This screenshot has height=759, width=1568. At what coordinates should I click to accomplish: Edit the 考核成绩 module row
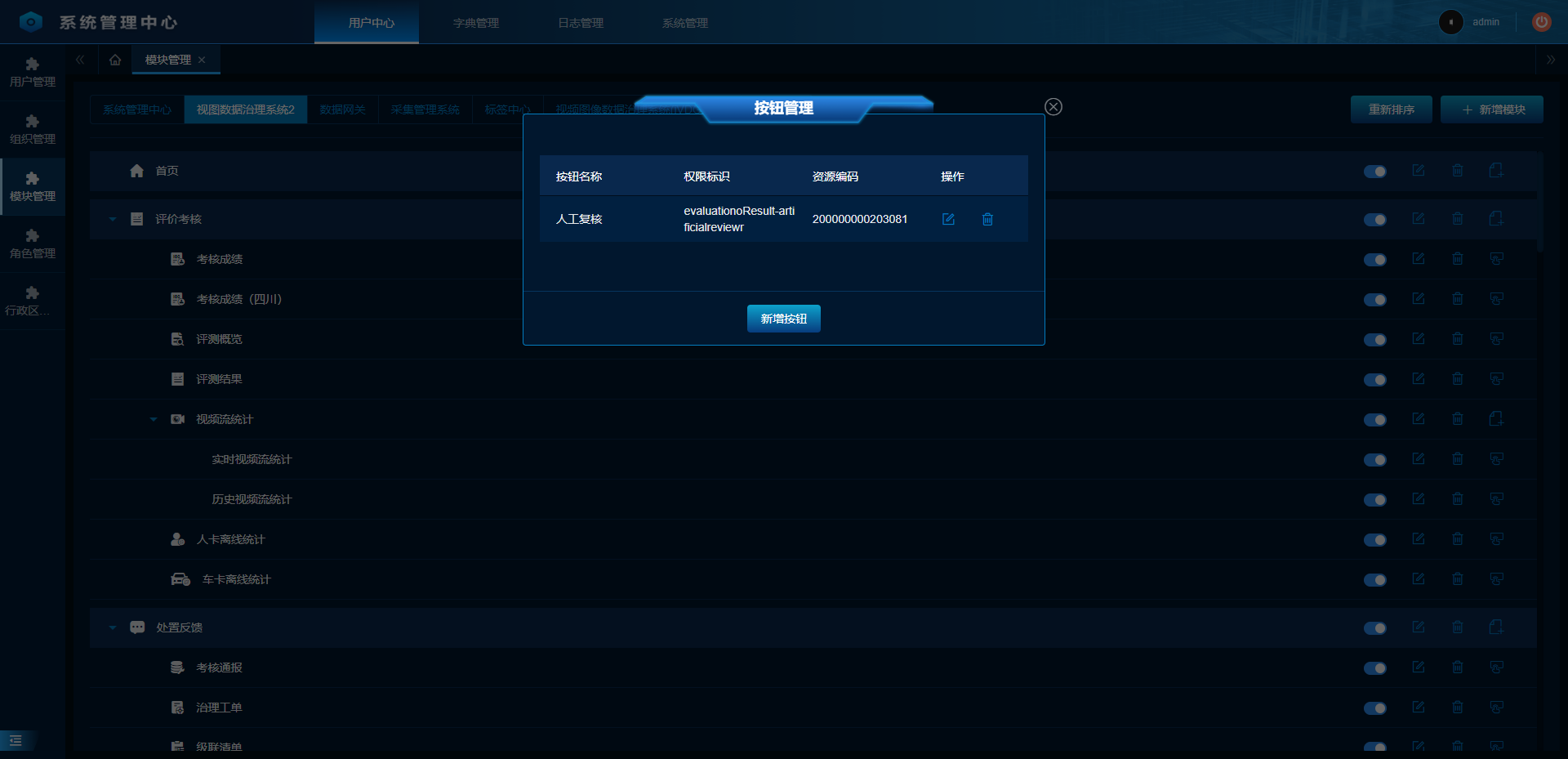1419,259
